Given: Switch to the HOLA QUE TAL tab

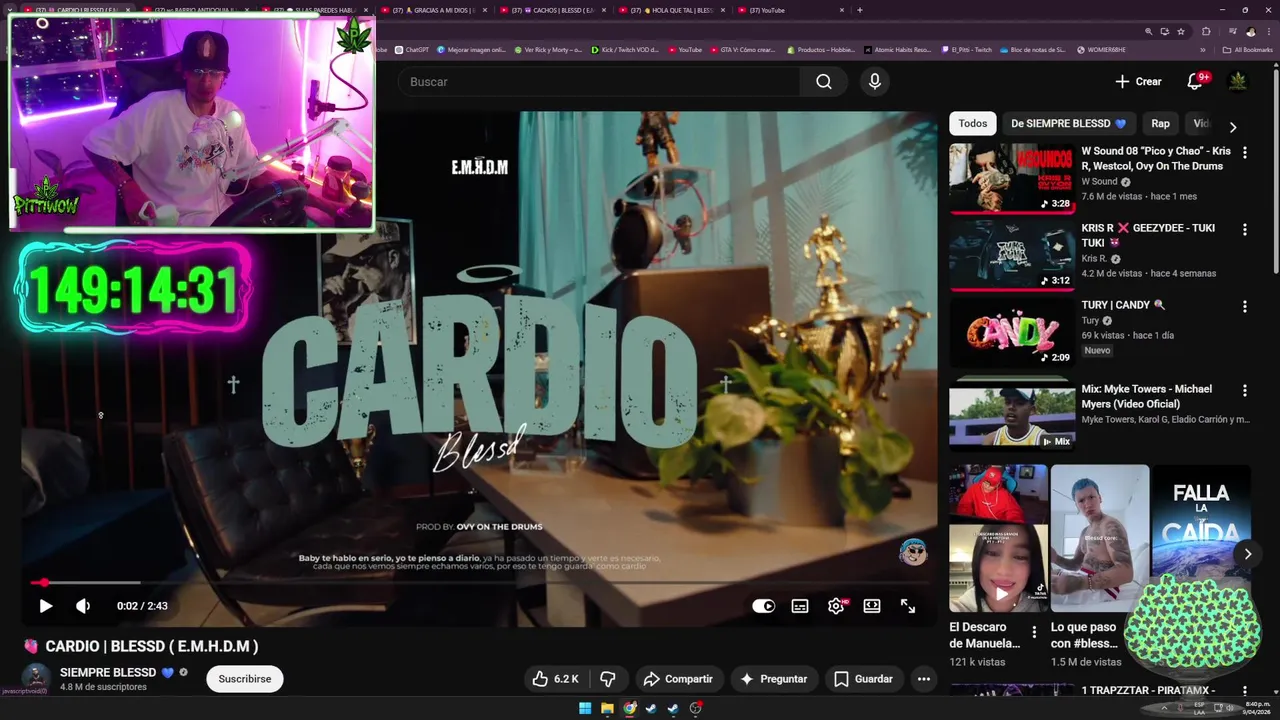Looking at the screenshot, I should coord(673,10).
